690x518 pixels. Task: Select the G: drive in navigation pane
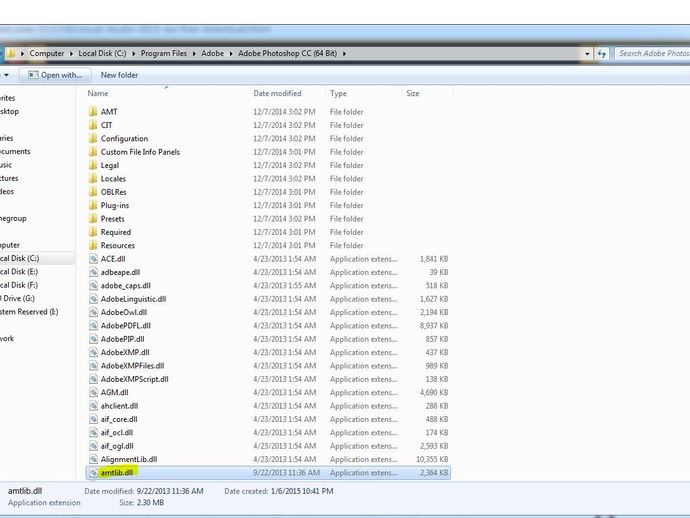pyautogui.click(x=18, y=298)
